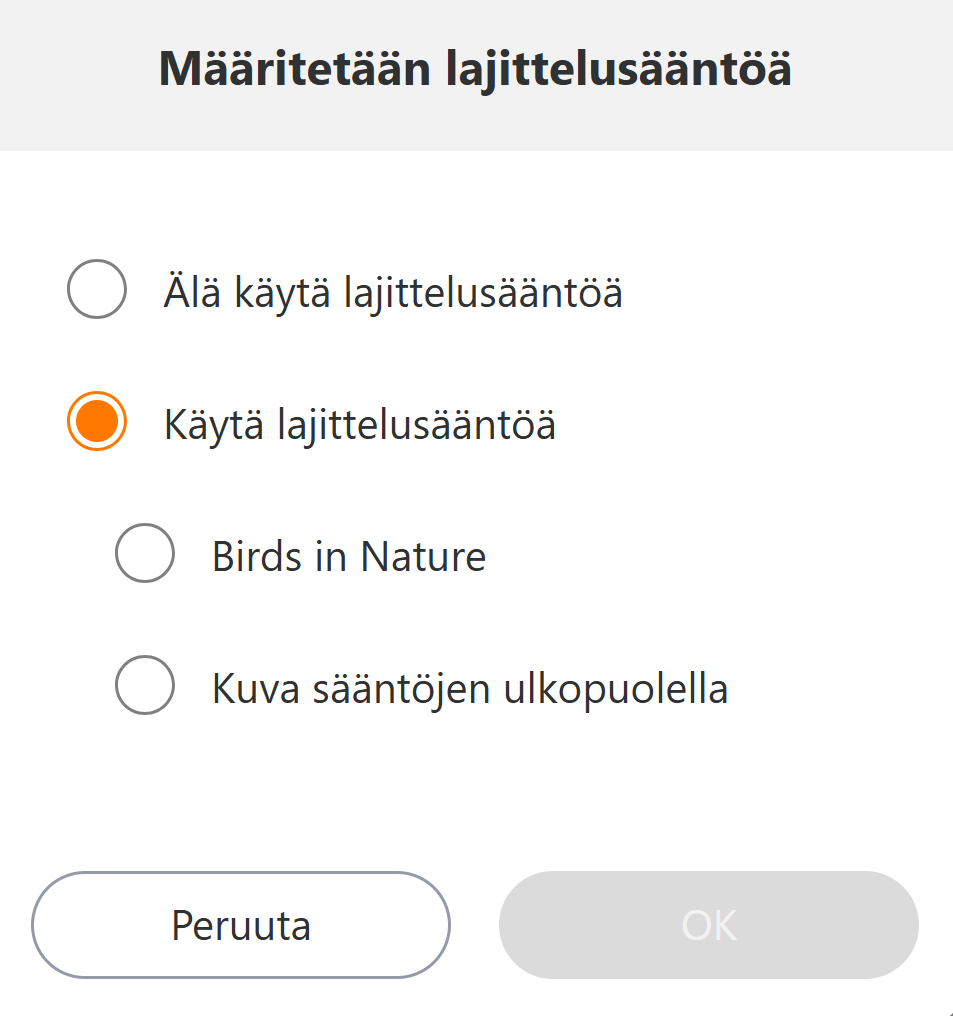Viewport: 953px width, 1016px height.
Task: Disable sorting rule via the top radio circle
Action: pyautogui.click(x=96, y=289)
